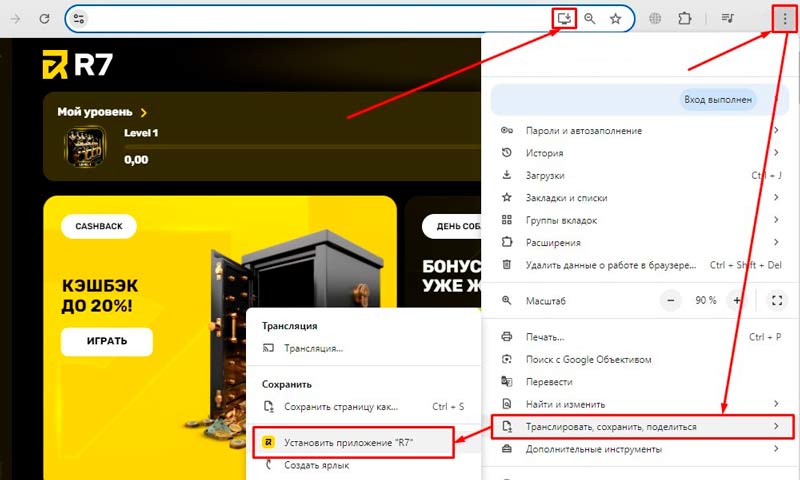
Task: Enter fullscreen mode from the zoom row
Action: tap(777, 300)
